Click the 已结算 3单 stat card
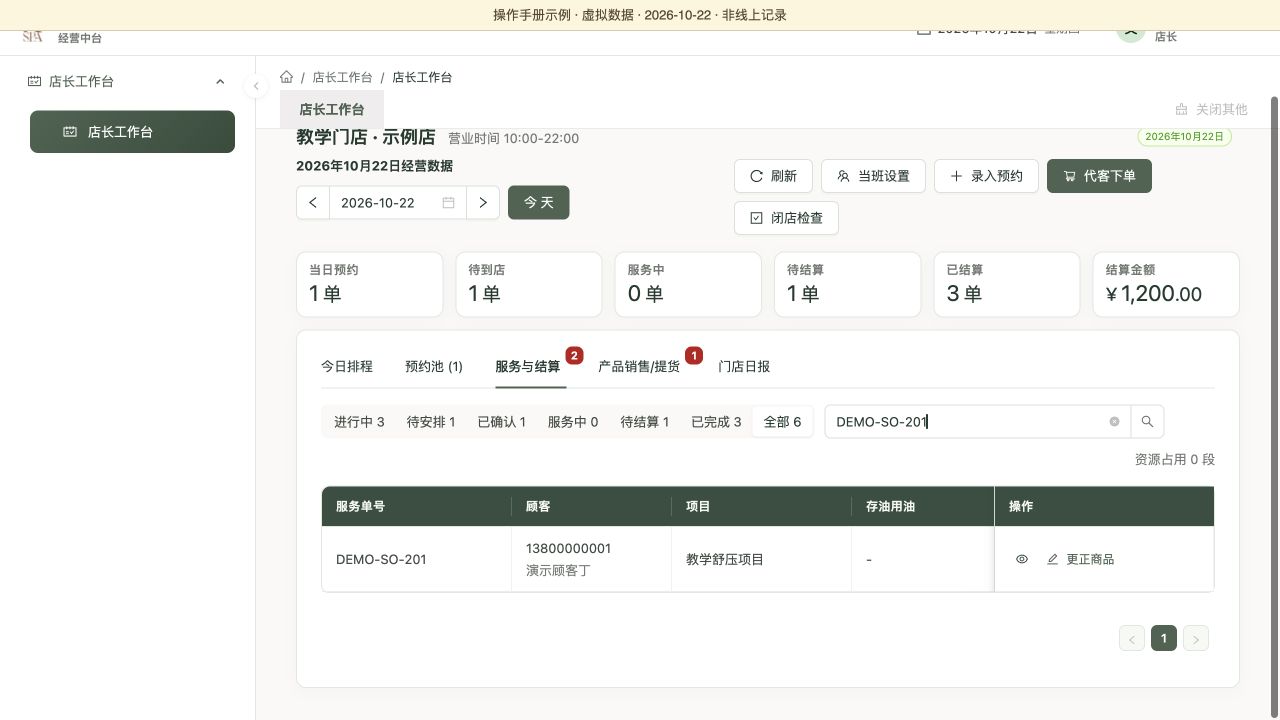 point(1007,284)
